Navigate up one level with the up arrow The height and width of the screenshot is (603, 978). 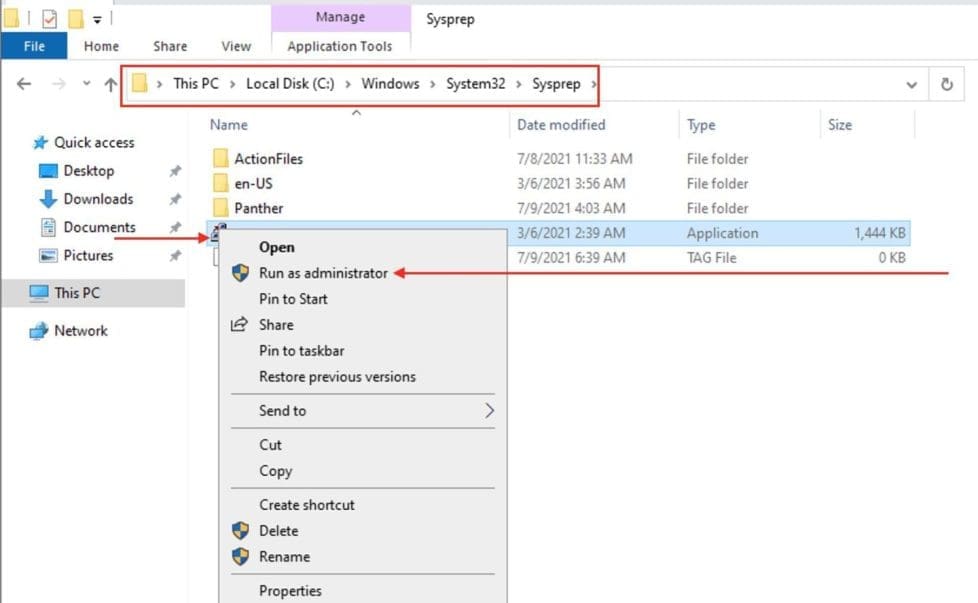click(x=110, y=84)
